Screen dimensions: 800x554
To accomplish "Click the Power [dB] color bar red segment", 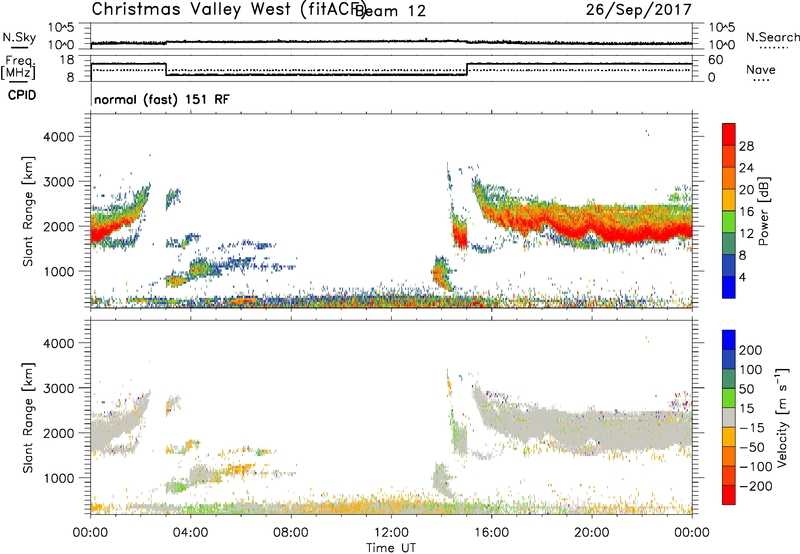I will click(729, 134).
